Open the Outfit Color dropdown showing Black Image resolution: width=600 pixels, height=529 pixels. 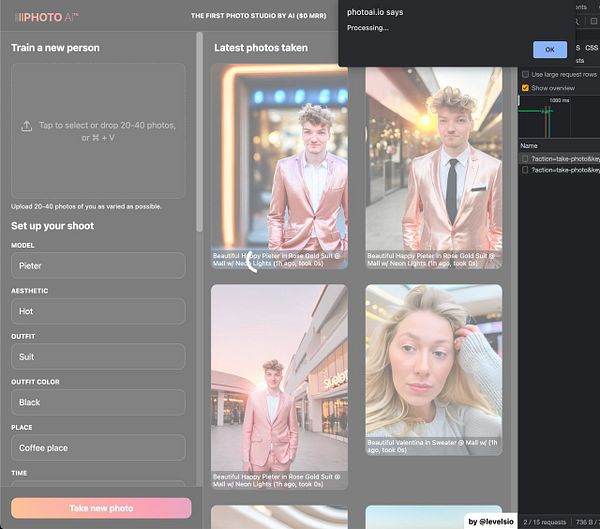pyautogui.click(x=98, y=402)
